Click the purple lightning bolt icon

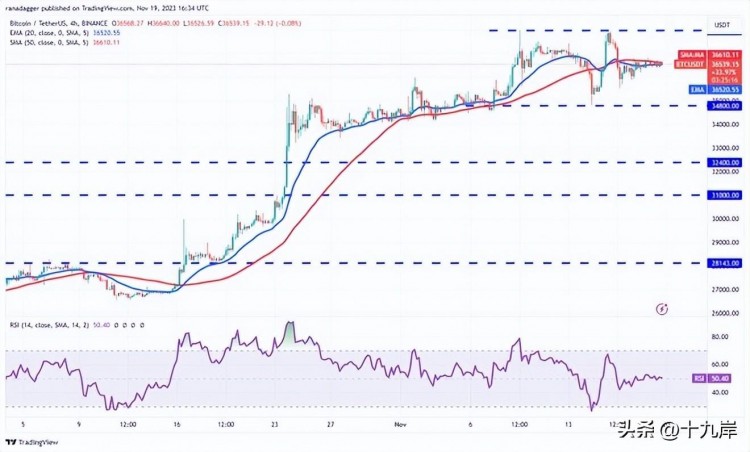coord(662,309)
